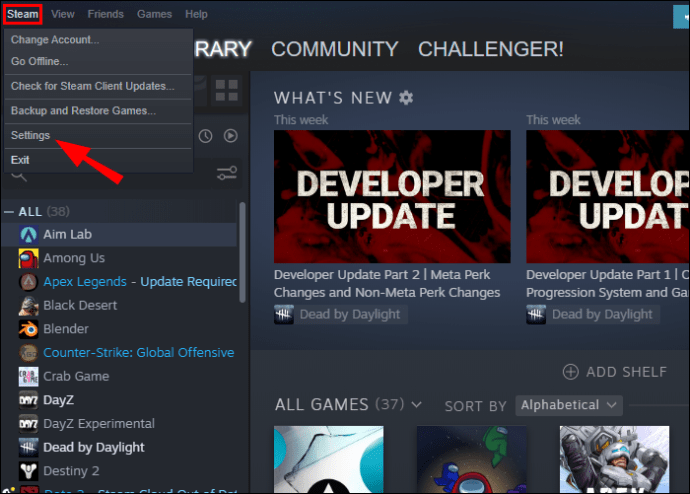Click the Among Us icon in list
The width and height of the screenshot is (690, 494).
point(28,258)
